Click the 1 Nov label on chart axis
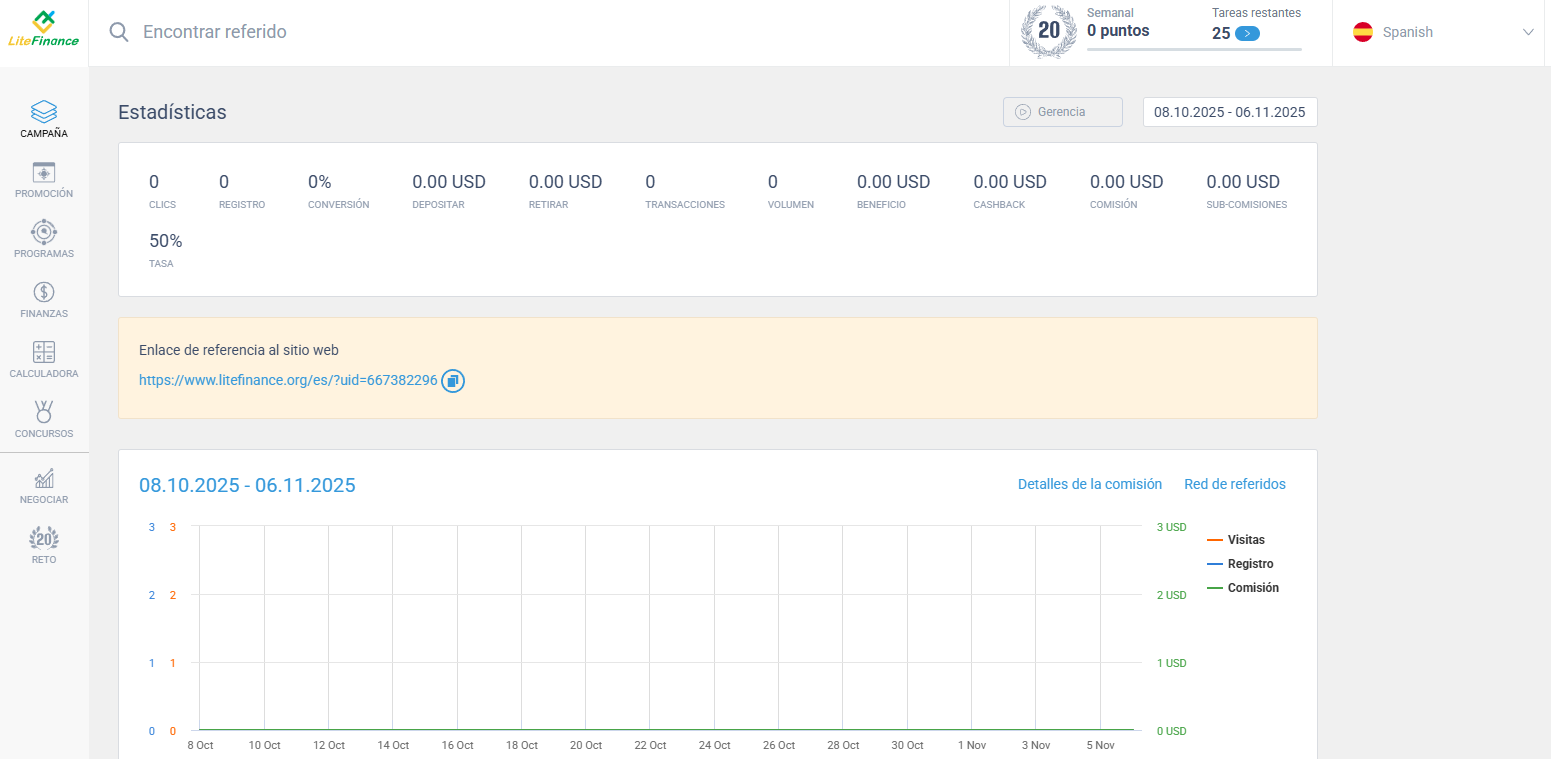 [971, 745]
